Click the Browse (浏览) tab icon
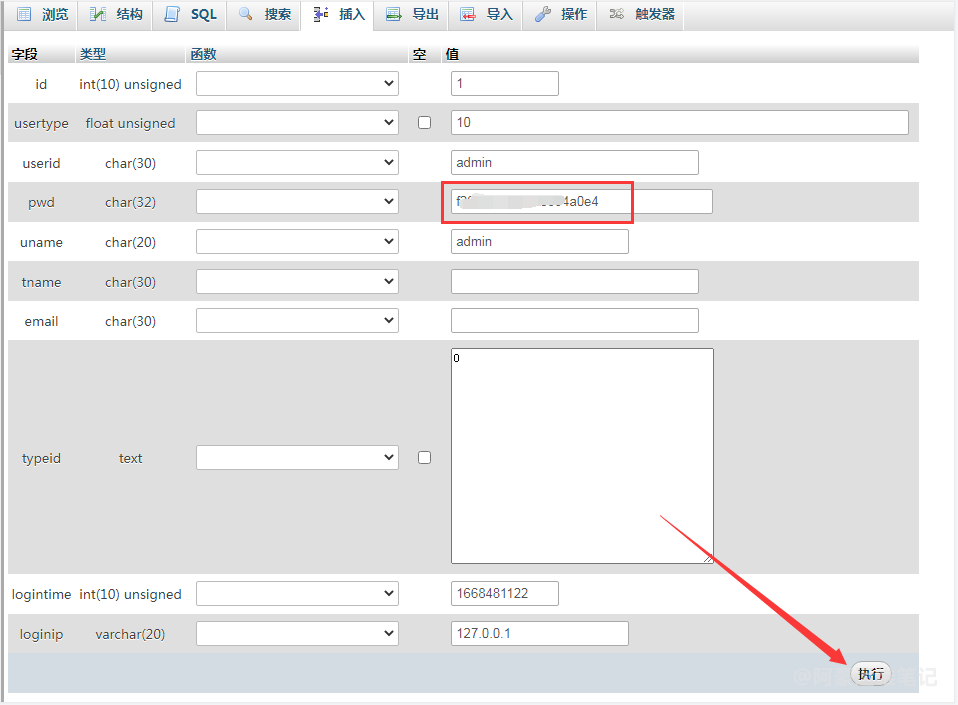This screenshot has width=958, height=705. (25, 14)
